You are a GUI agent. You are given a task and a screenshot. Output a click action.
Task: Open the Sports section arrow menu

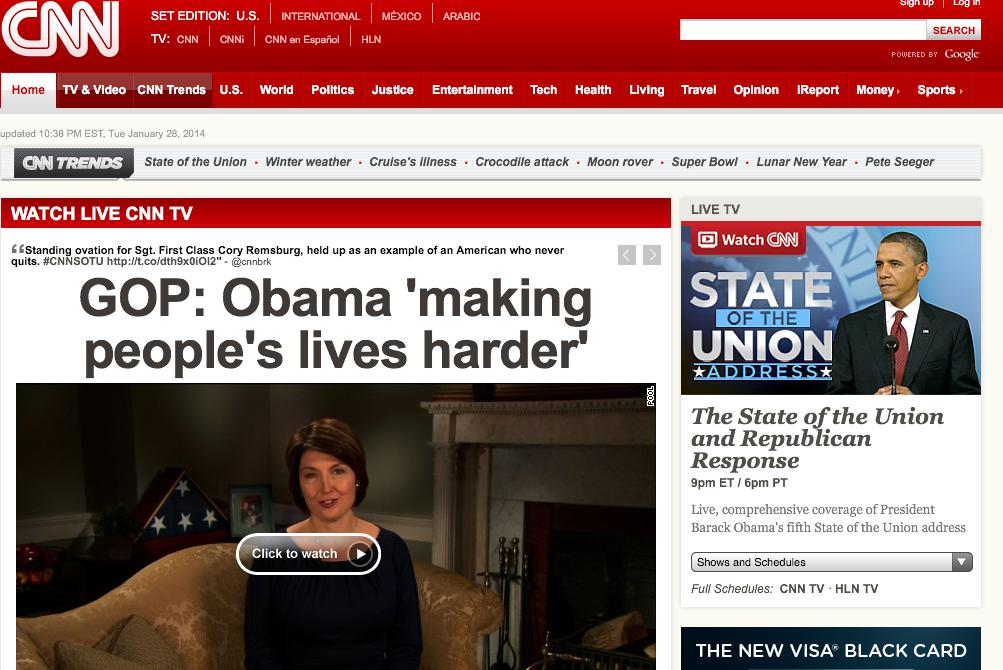pos(961,91)
